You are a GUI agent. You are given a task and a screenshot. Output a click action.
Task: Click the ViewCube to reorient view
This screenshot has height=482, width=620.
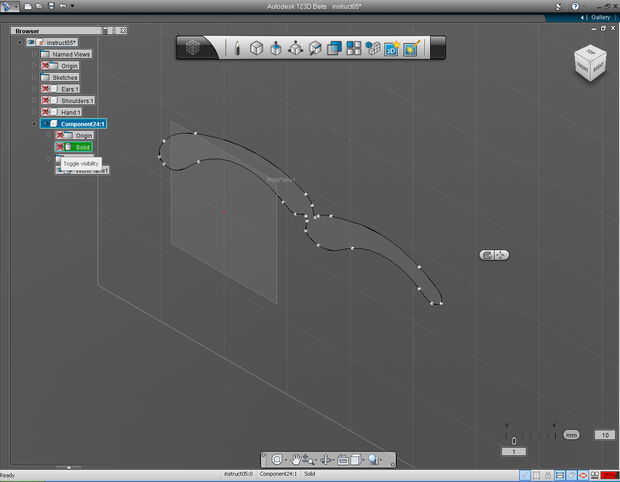(x=590, y=63)
